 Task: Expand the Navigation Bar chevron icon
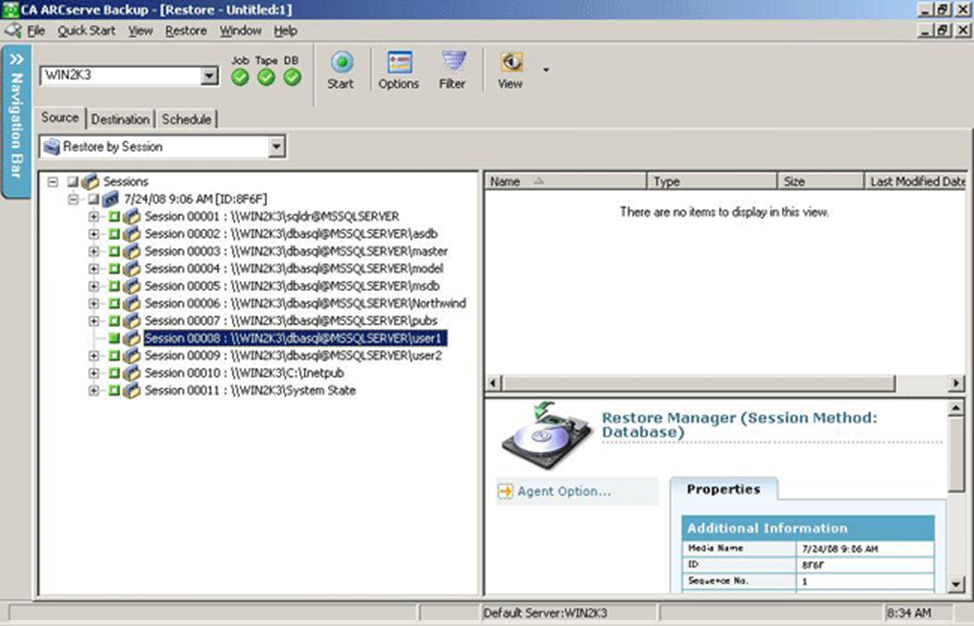16,59
